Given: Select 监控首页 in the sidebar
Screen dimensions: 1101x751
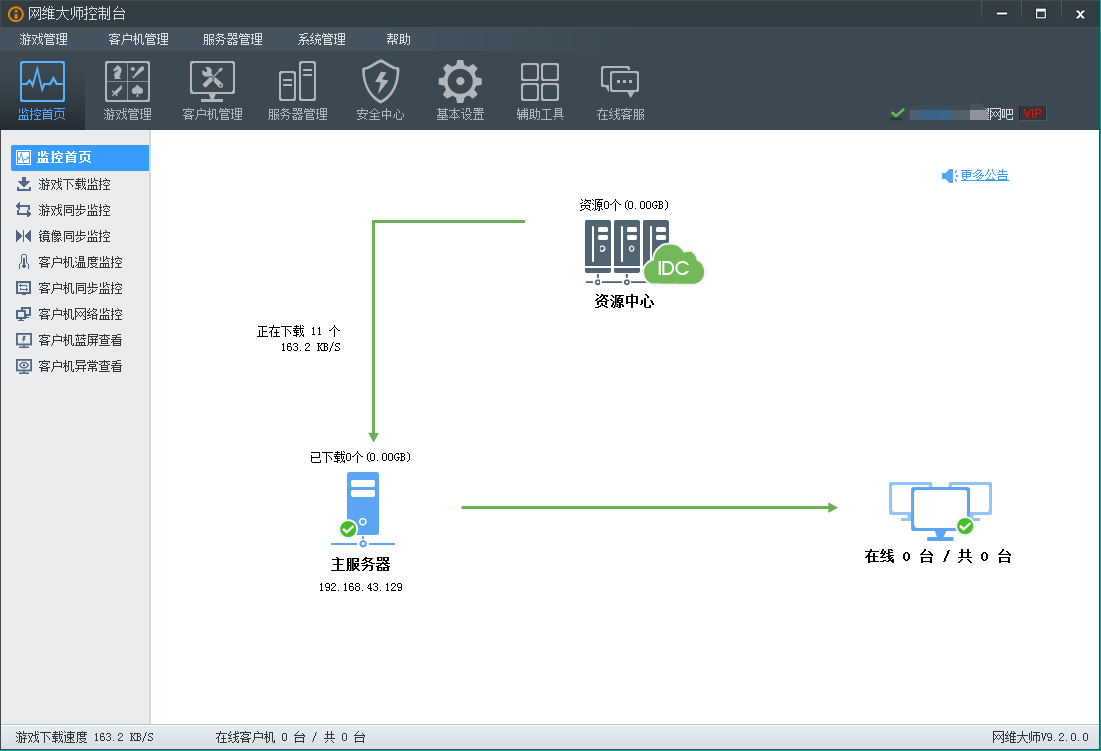Looking at the screenshot, I should (x=80, y=158).
